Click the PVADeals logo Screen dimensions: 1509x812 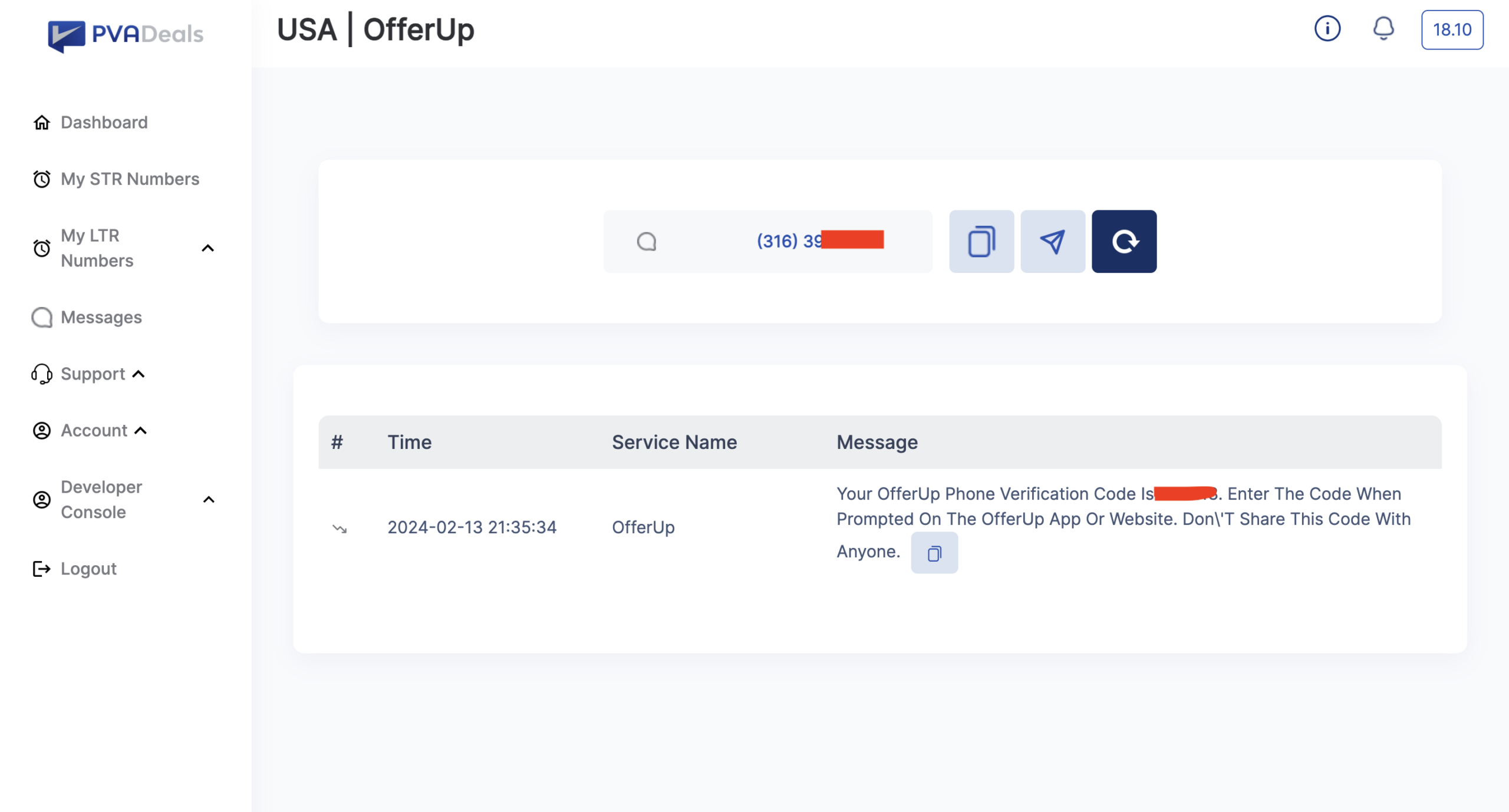click(x=126, y=35)
